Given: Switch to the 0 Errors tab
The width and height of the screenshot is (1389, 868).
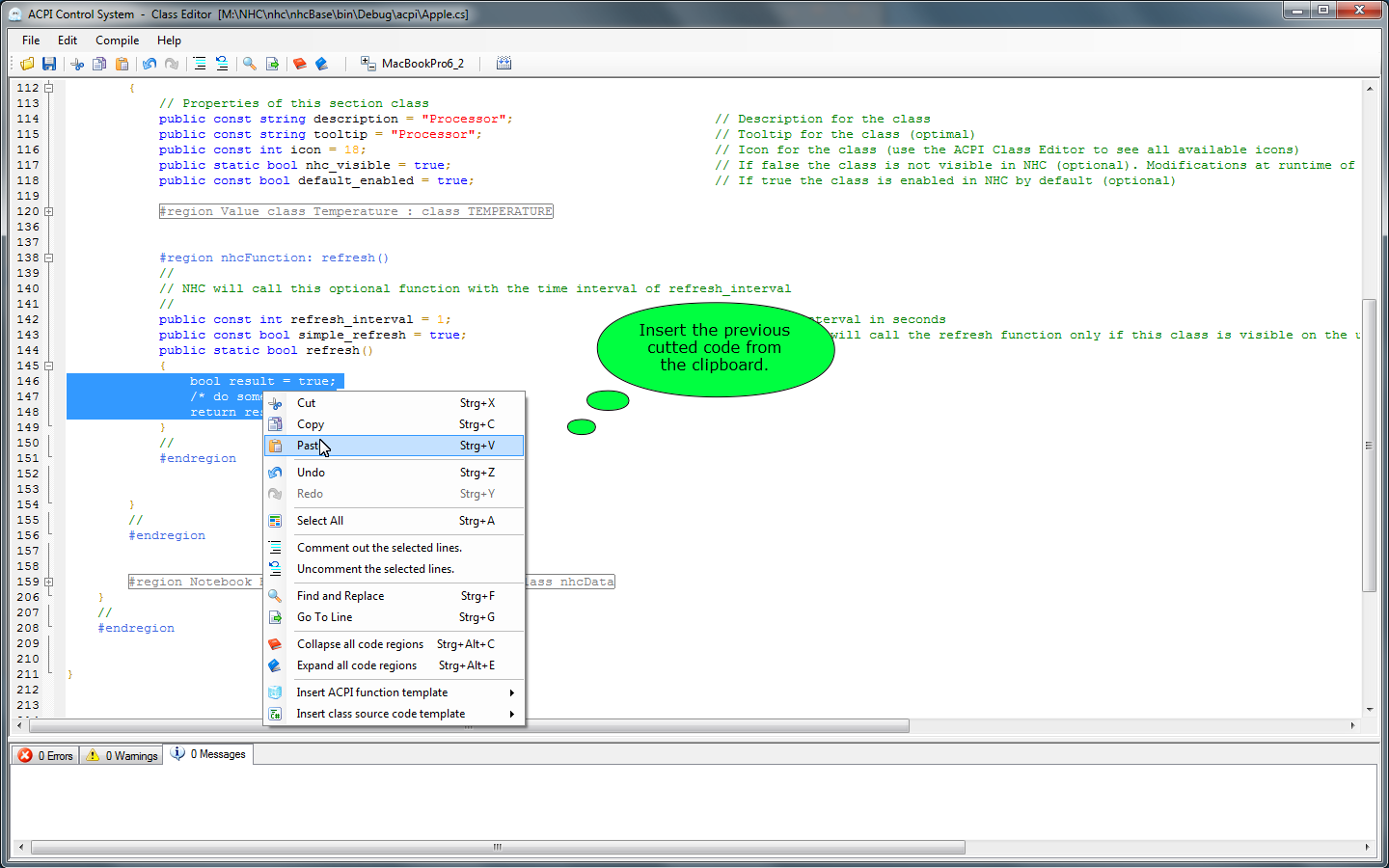Looking at the screenshot, I should (46, 755).
